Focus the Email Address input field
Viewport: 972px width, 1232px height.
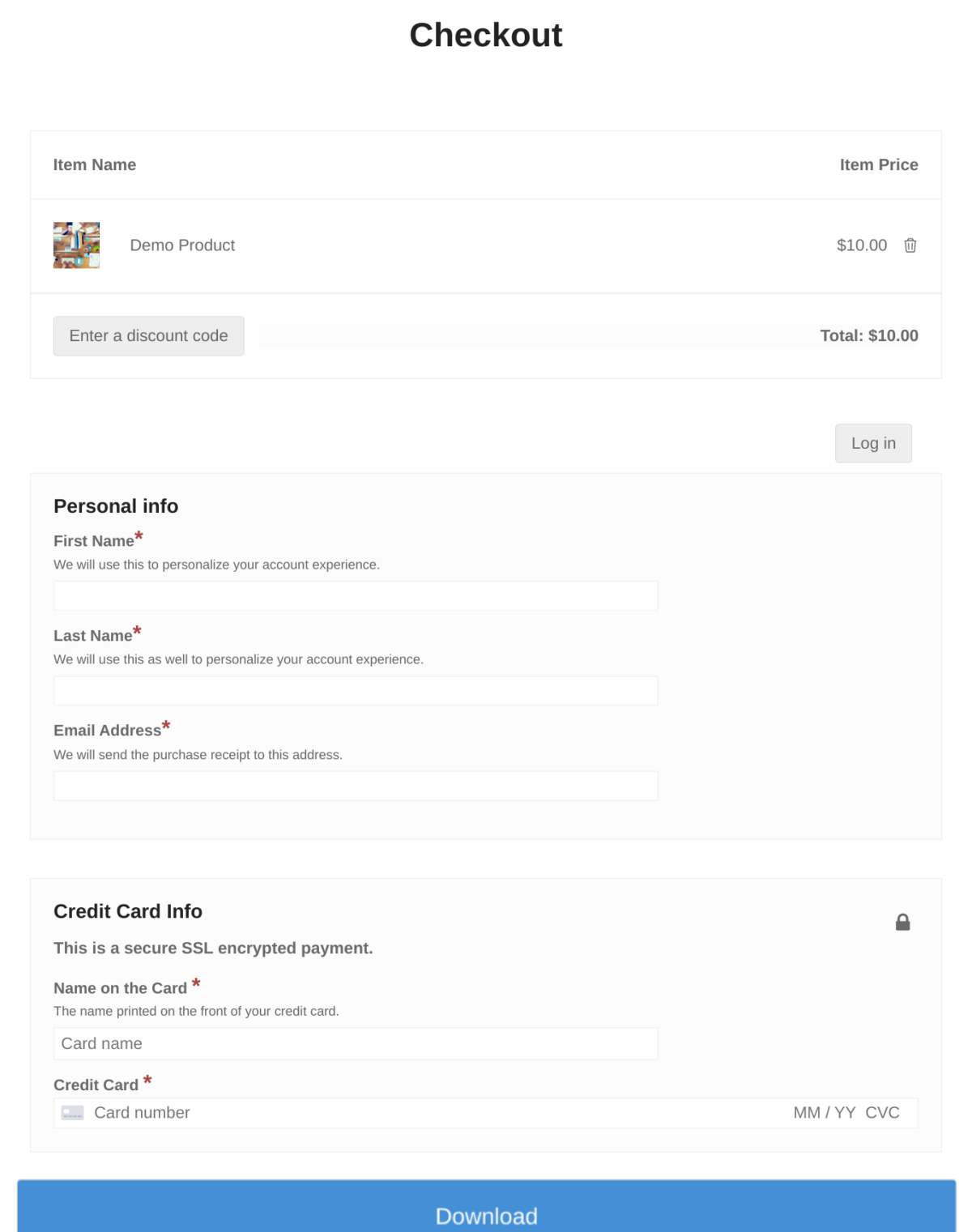pyautogui.click(x=356, y=786)
